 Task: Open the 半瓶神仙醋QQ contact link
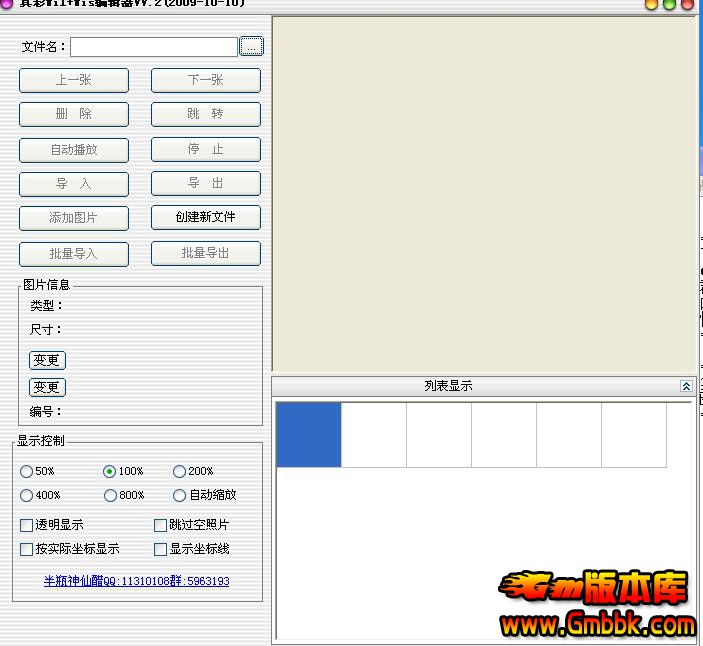[x=136, y=581]
